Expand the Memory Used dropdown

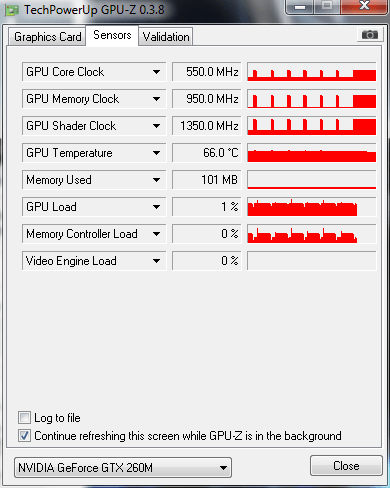point(156,180)
